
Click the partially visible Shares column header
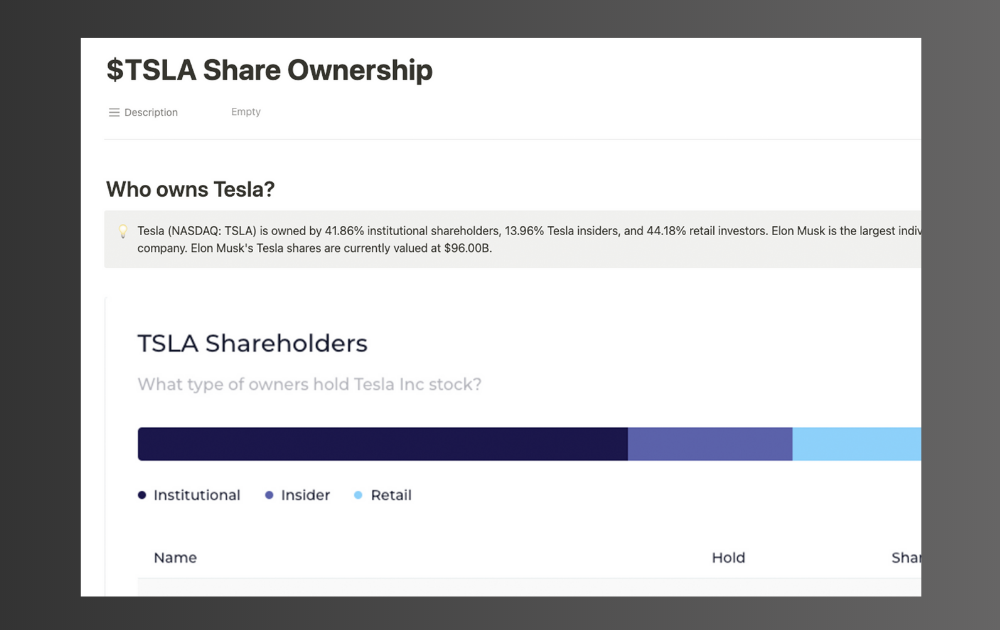905,558
